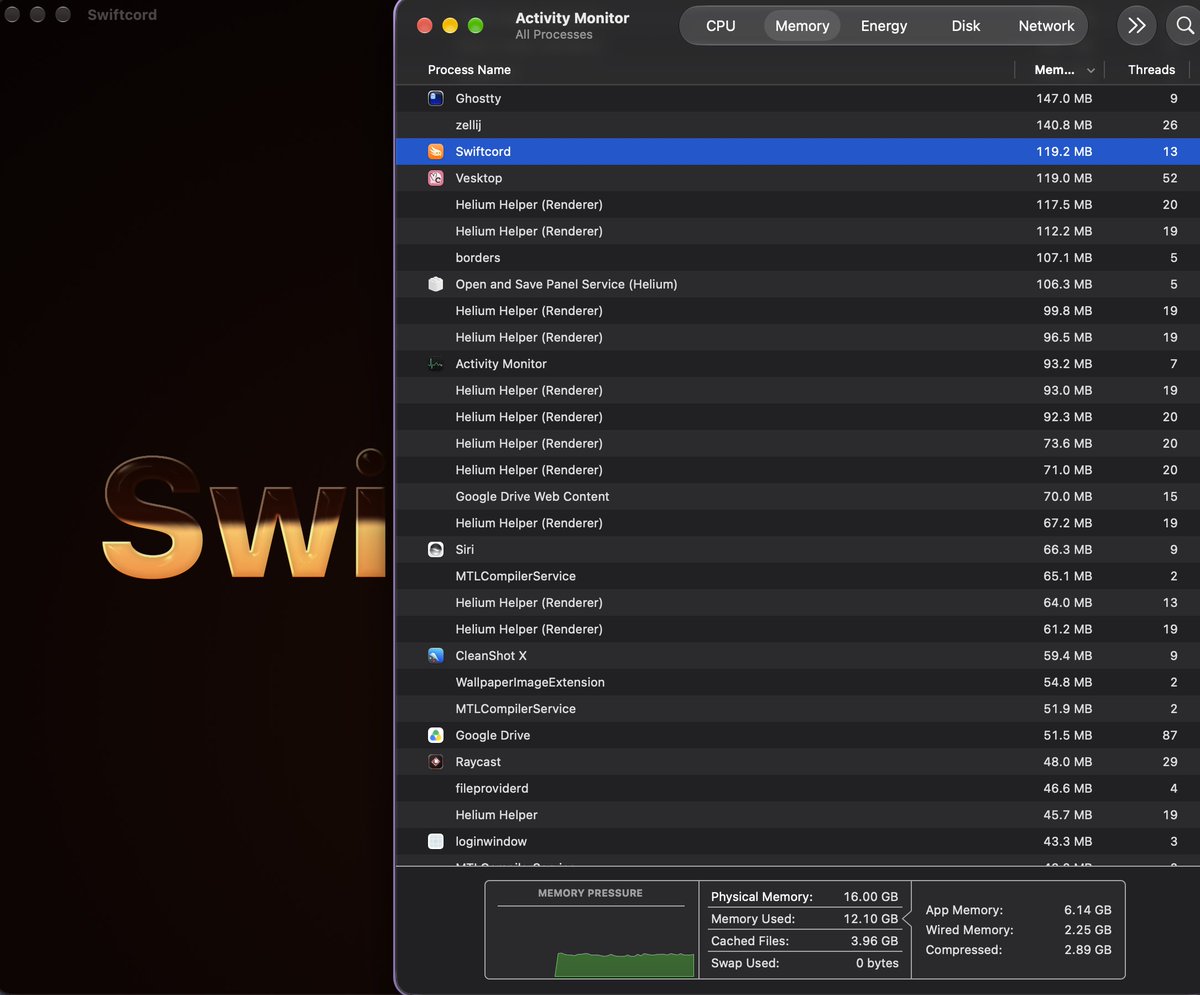Switch to the Memory tab

tap(802, 26)
